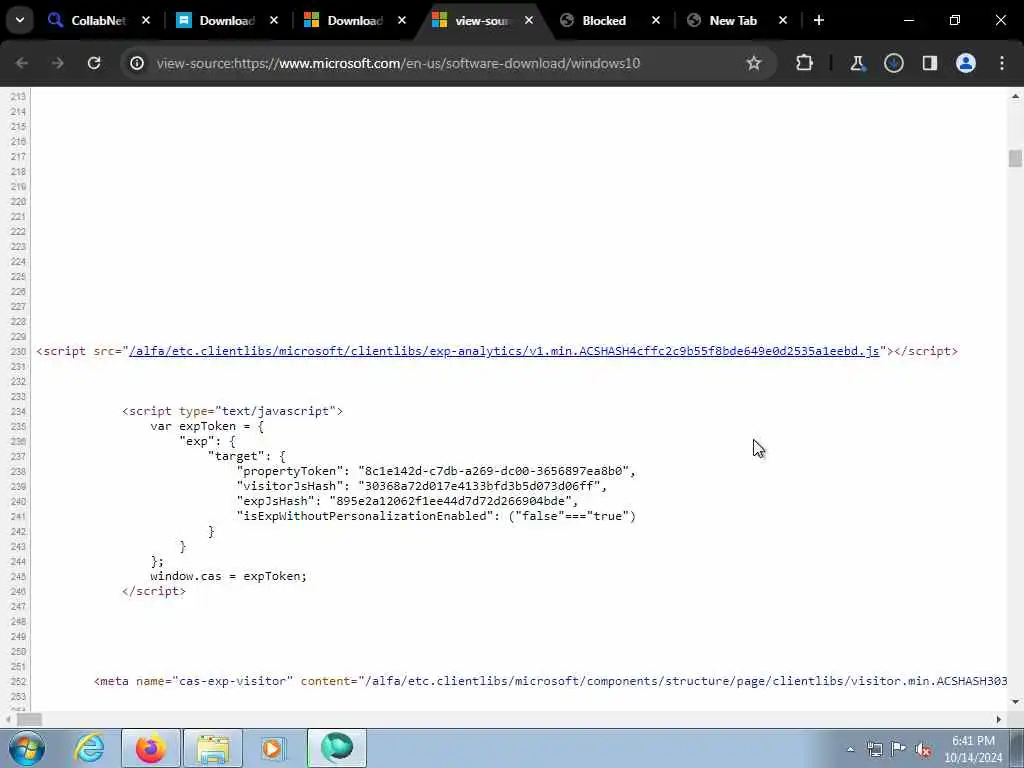1024x768 pixels.
Task: Click the visitorJsHash value text
Action: pos(479,486)
